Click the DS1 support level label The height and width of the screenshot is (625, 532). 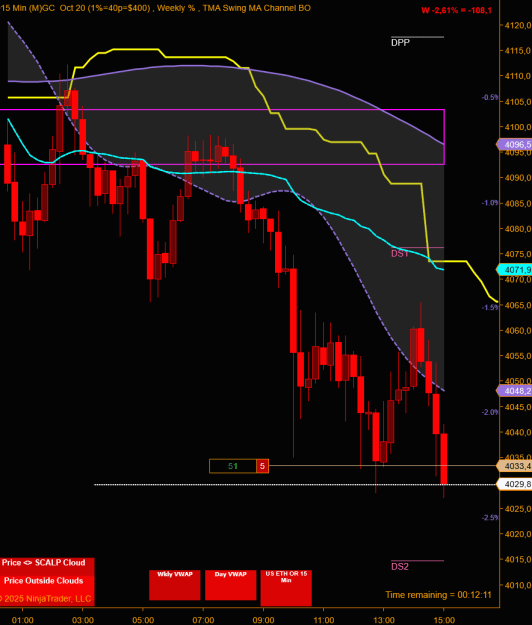400,254
